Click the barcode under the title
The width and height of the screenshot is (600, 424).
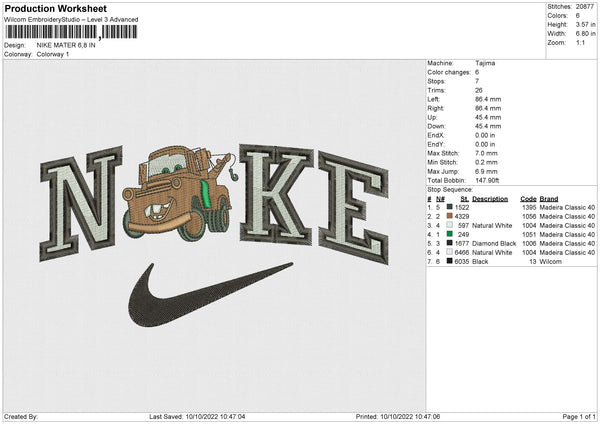click(66, 33)
